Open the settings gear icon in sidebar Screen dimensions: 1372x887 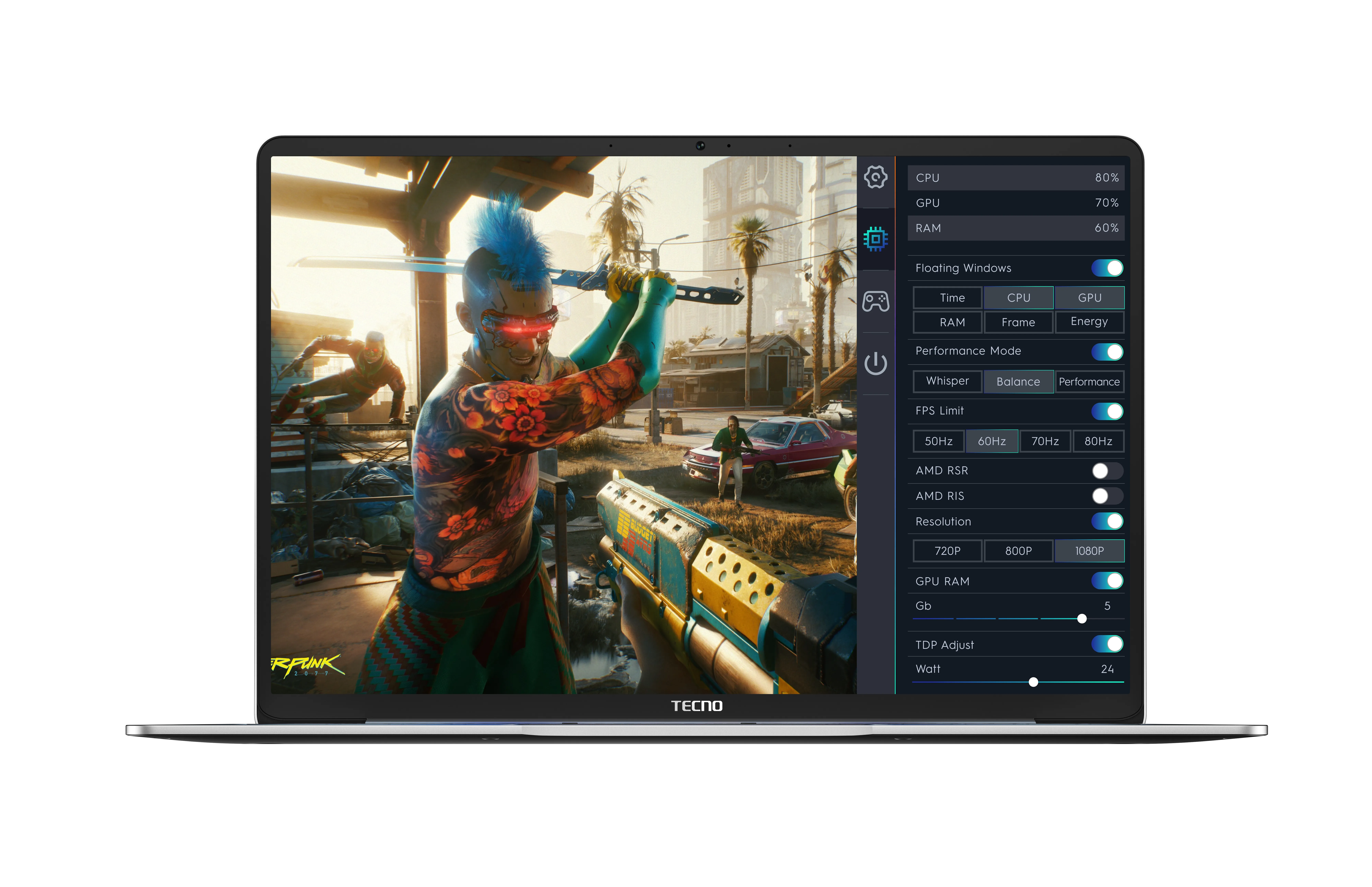[x=876, y=177]
